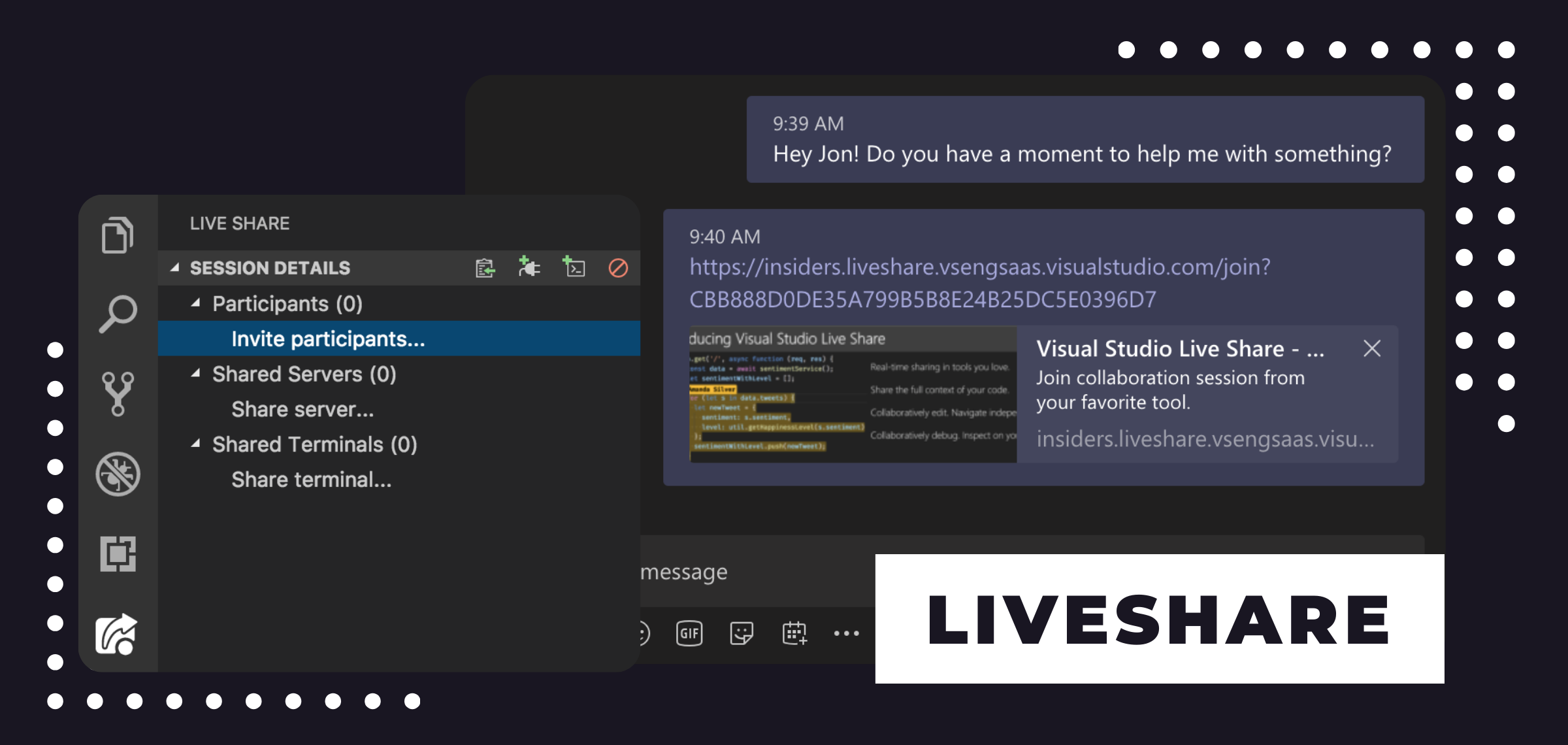Viewport: 1568px width, 745px height.
Task: Open the truncated insiders.liveshare link in preview card
Action: coord(1205,439)
